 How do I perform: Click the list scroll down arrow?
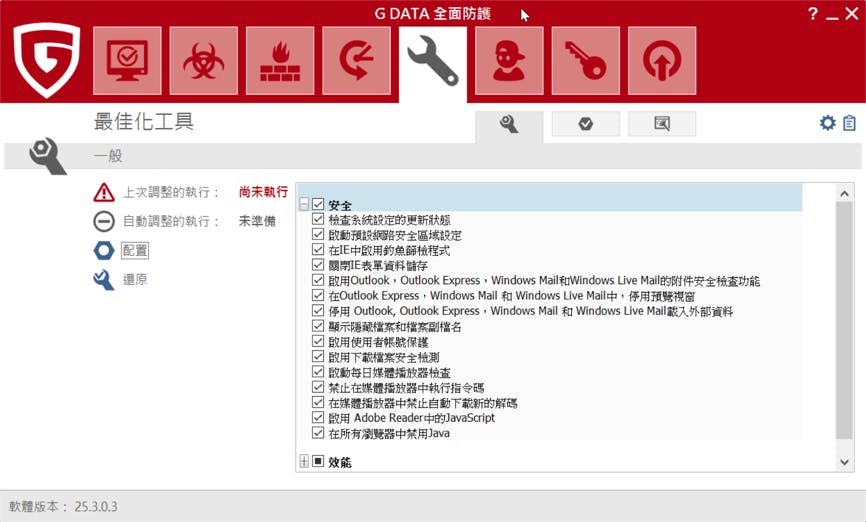[844, 462]
